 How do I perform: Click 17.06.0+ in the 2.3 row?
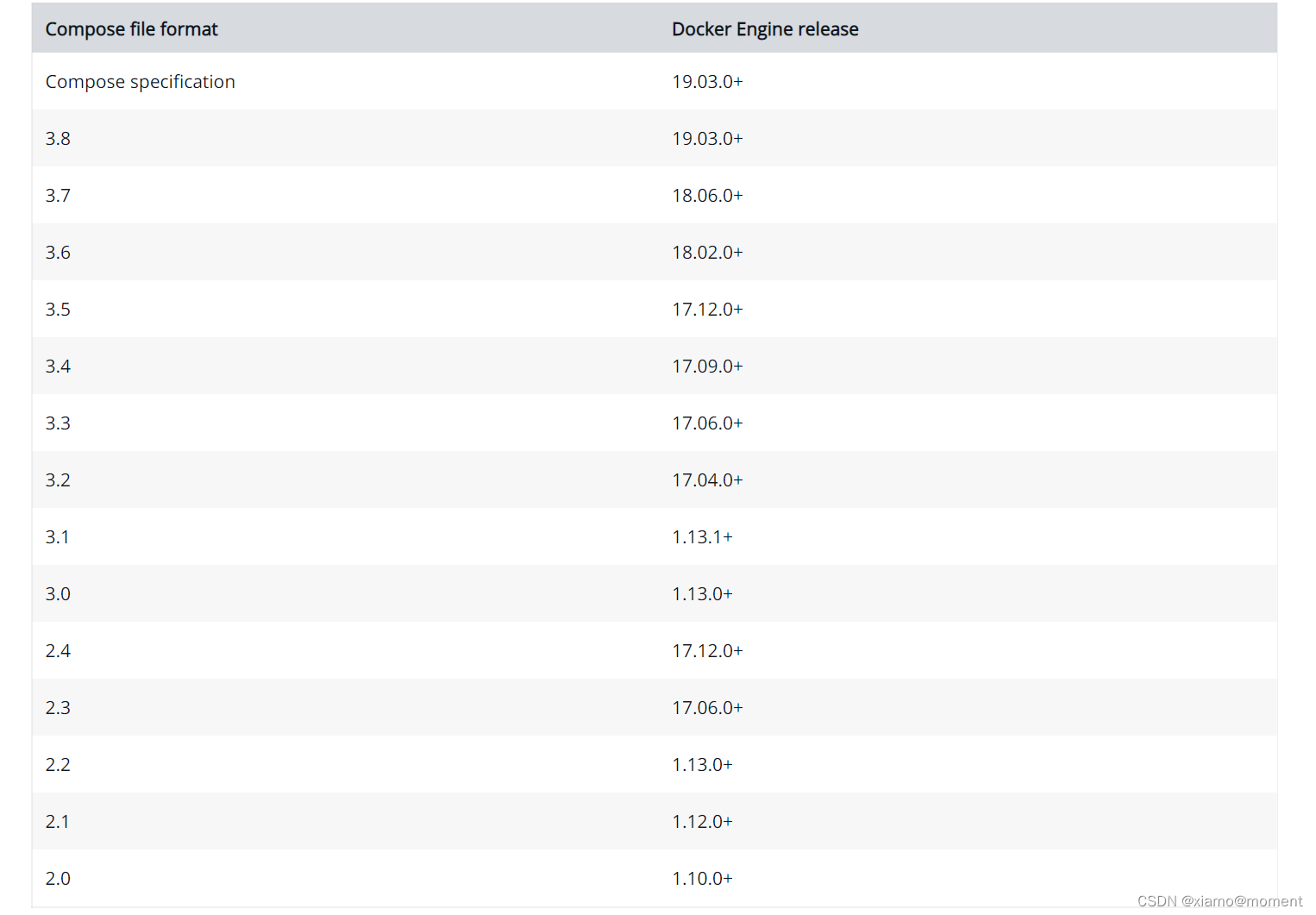[x=707, y=708]
